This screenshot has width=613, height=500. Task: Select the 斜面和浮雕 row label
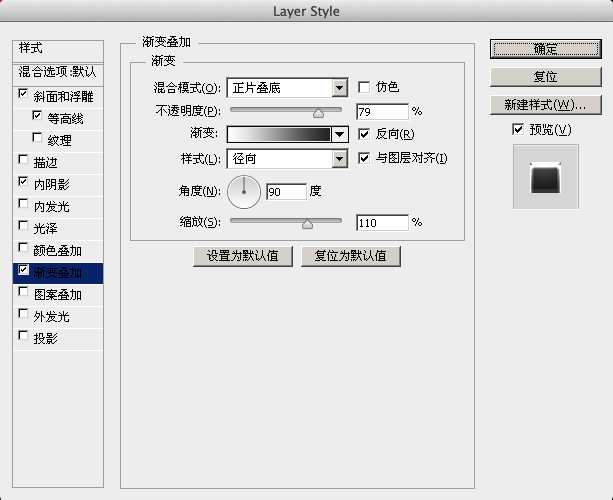coord(63,96)
